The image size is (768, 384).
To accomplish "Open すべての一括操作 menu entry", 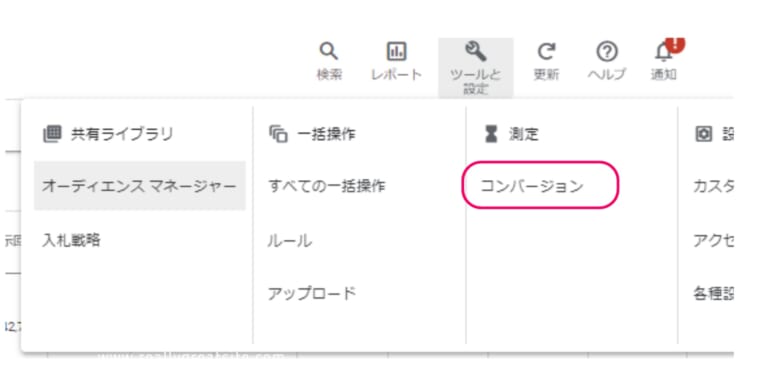I will tap(327, 186).
